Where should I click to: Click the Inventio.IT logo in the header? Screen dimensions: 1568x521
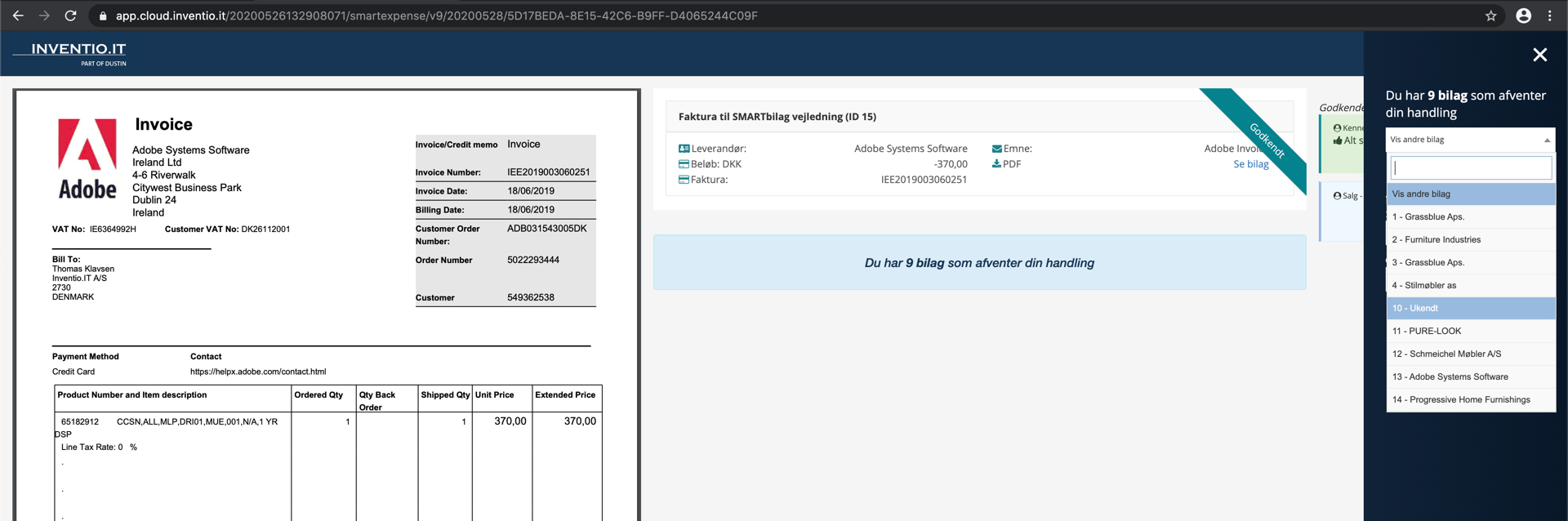[69, 54]
